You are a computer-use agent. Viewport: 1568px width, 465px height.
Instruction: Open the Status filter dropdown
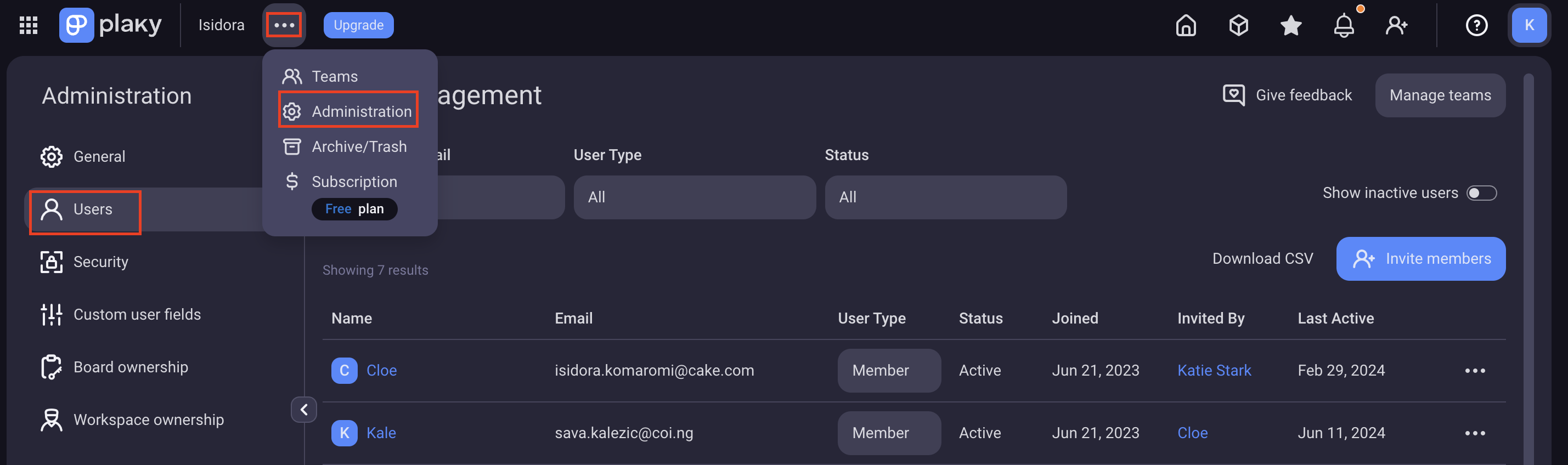coord(945,197)
